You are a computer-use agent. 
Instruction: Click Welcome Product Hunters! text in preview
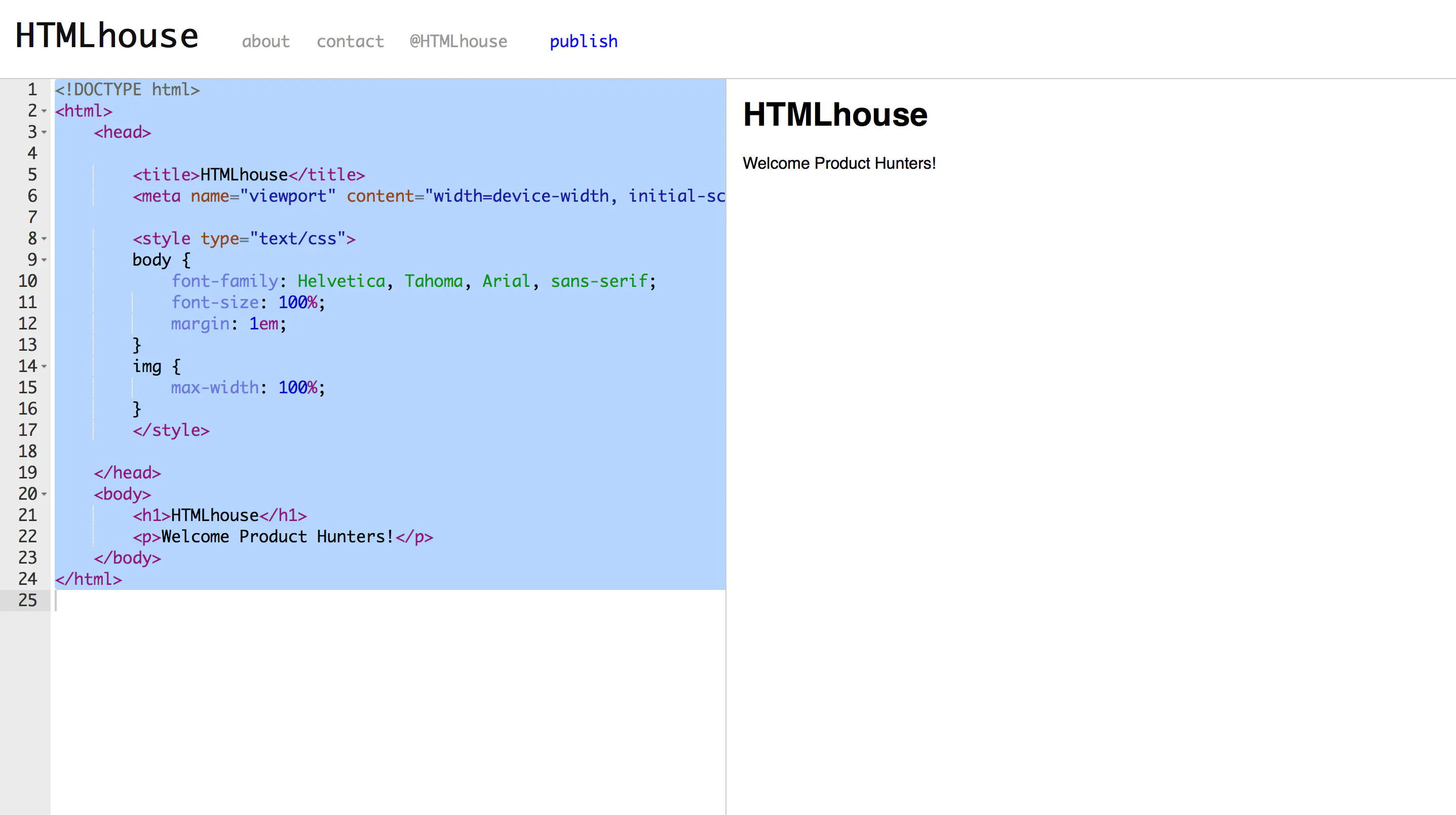pos(839,163)
